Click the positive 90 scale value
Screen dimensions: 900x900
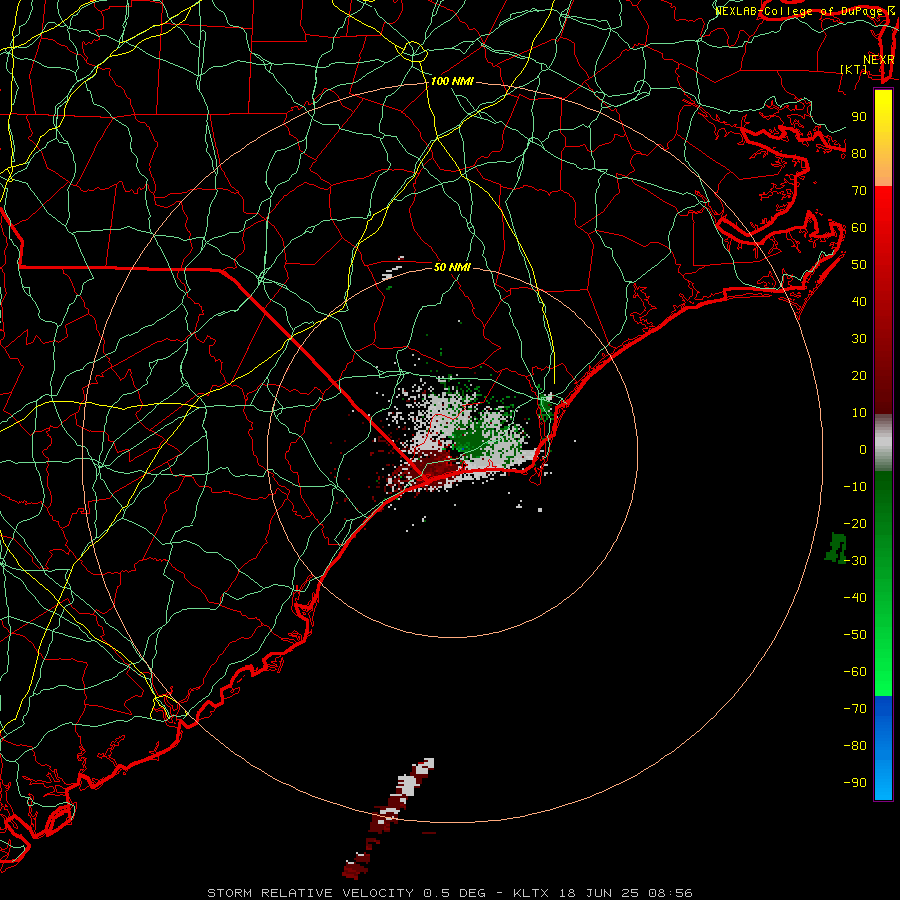(859, 117)
